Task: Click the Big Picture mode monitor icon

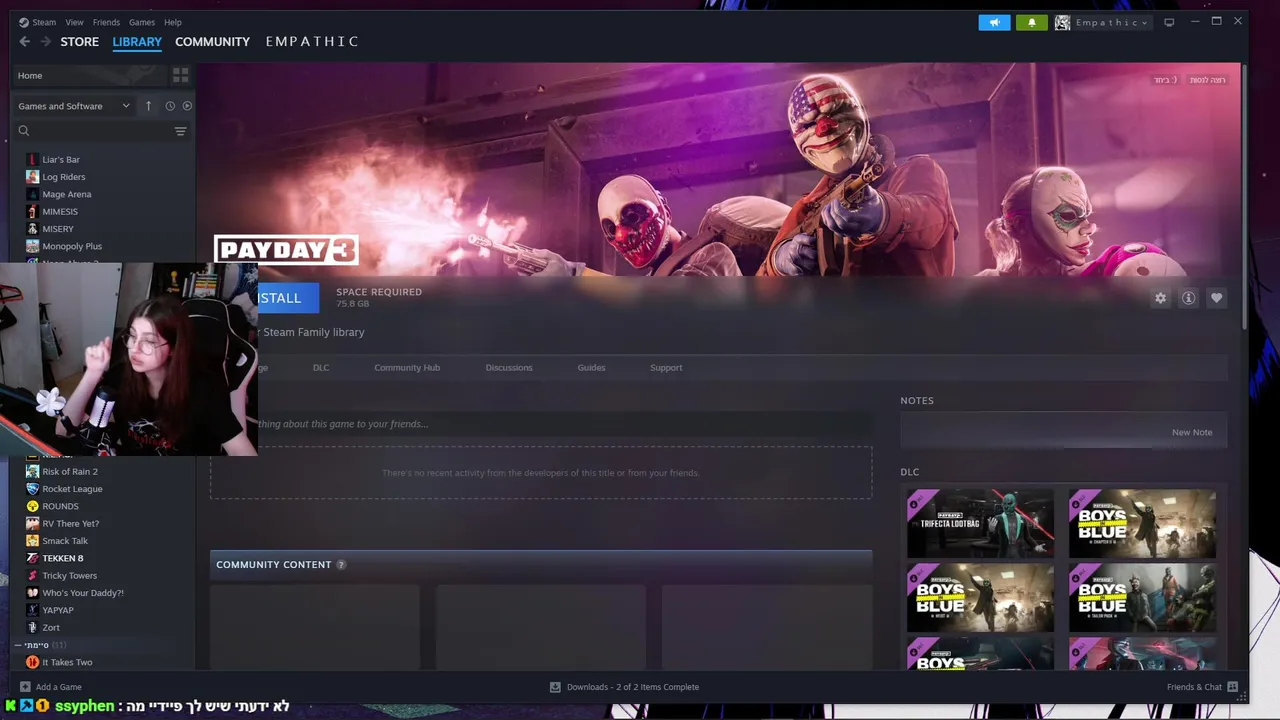Action: [1169, 22]
